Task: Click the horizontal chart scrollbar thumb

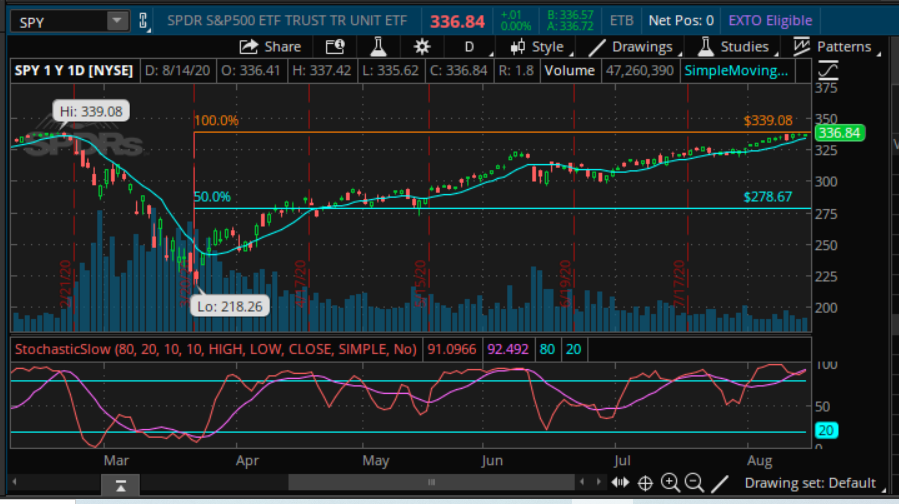Action: 431,482
